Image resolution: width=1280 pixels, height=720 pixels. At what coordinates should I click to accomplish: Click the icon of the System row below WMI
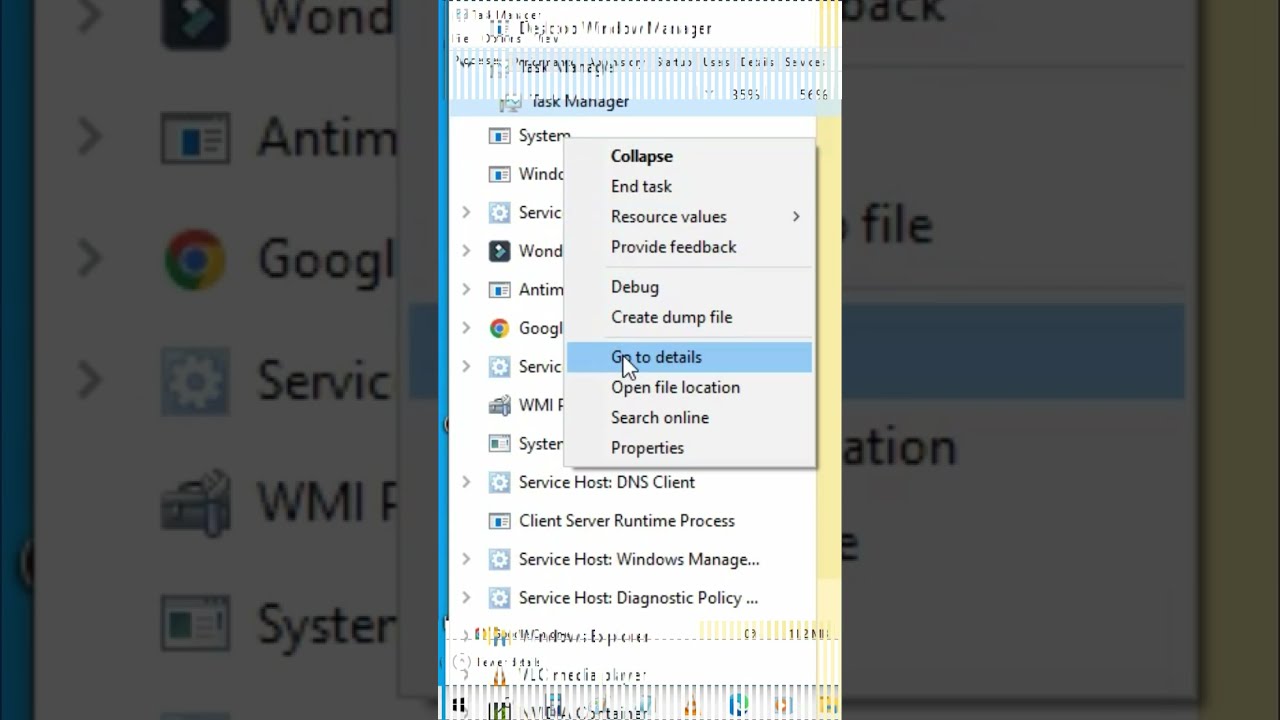[499, 443]
